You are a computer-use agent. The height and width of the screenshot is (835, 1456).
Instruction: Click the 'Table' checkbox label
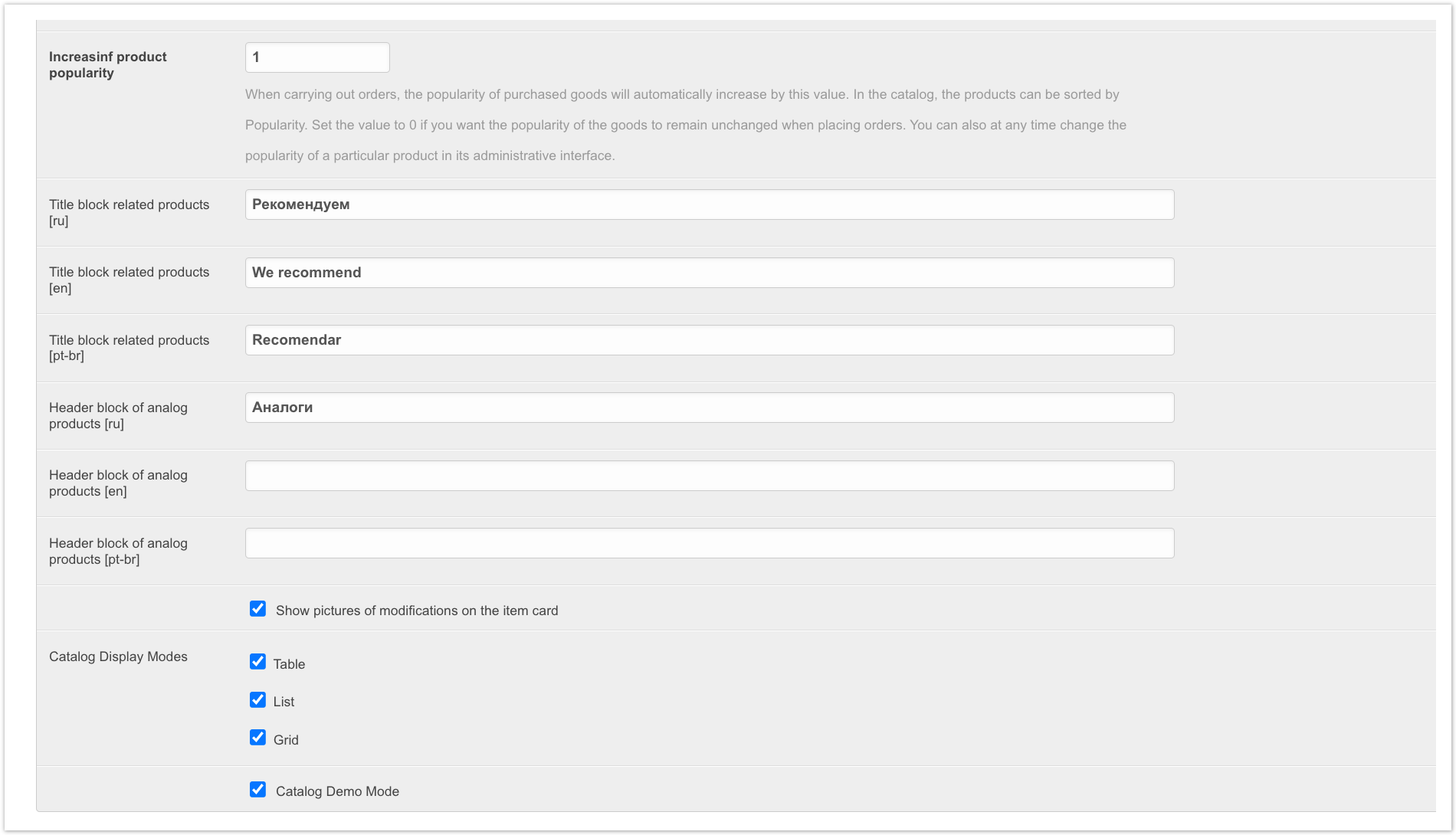point(289,664)
